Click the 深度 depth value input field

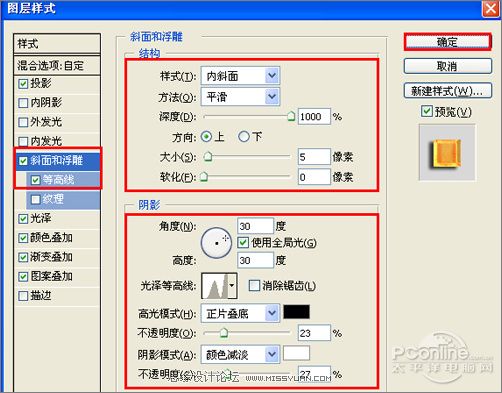point(314,117)
